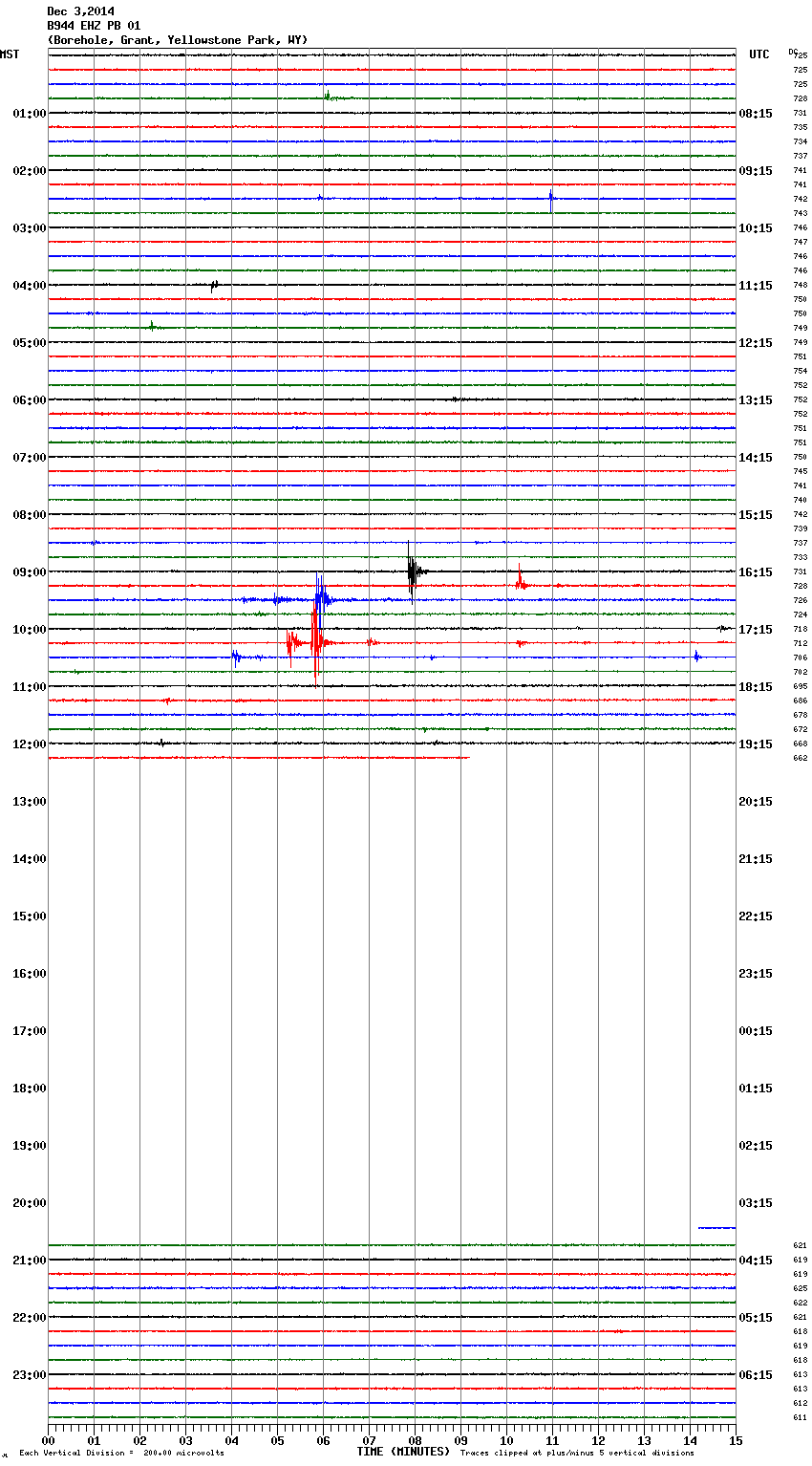Click the blue event near minute 14 on the 10:30 trace

point(697,657)
